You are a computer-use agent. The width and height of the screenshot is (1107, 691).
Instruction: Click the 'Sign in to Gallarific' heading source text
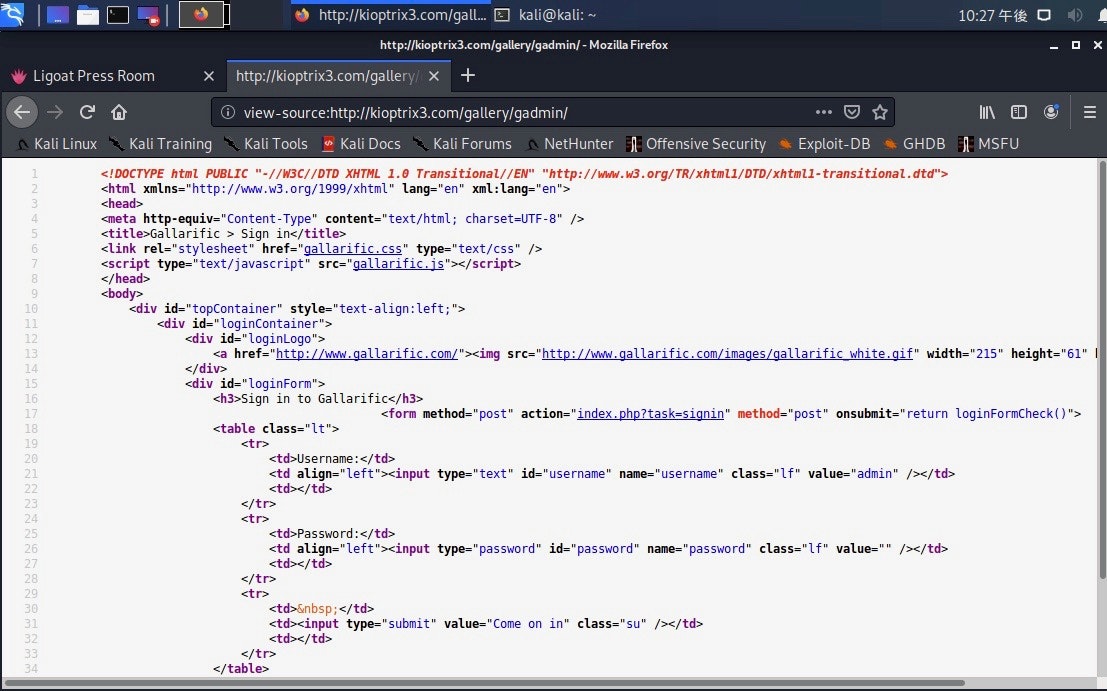pyautogui.click(x=314, y=399)
